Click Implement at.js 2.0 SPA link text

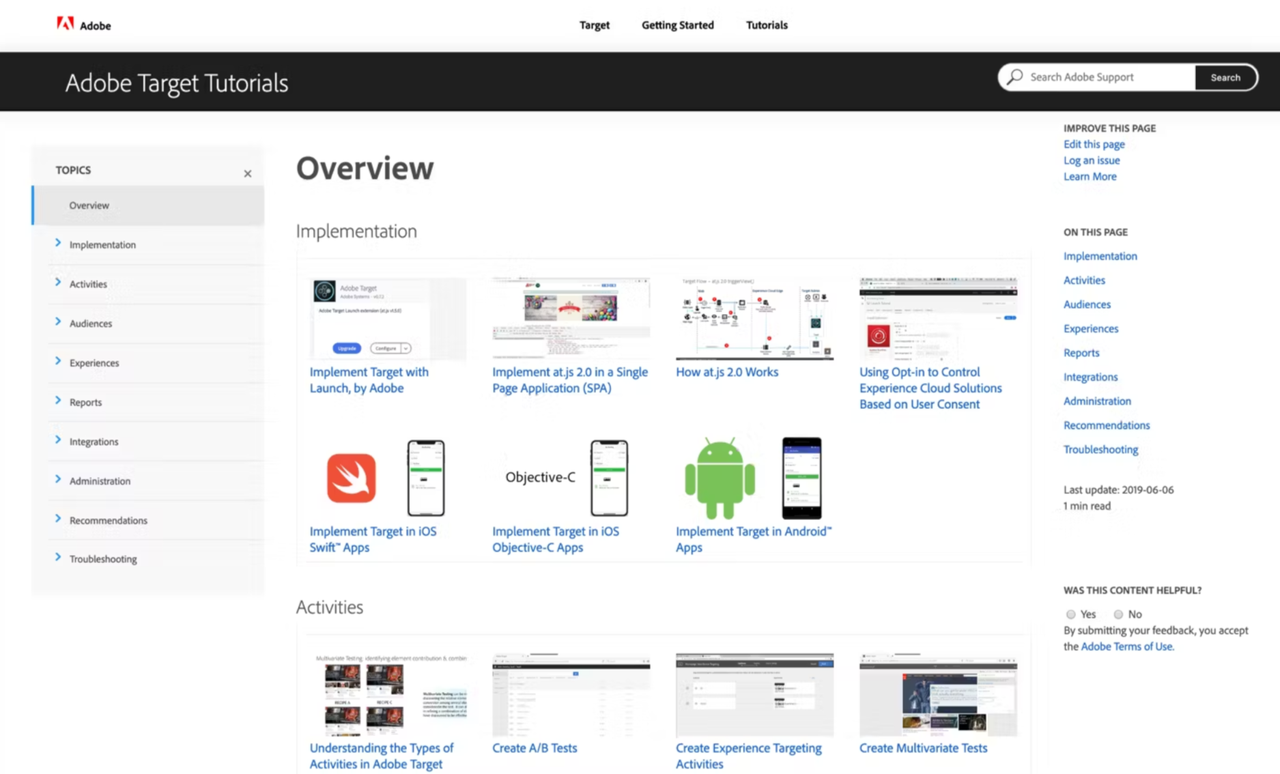[x=570, y=380]
